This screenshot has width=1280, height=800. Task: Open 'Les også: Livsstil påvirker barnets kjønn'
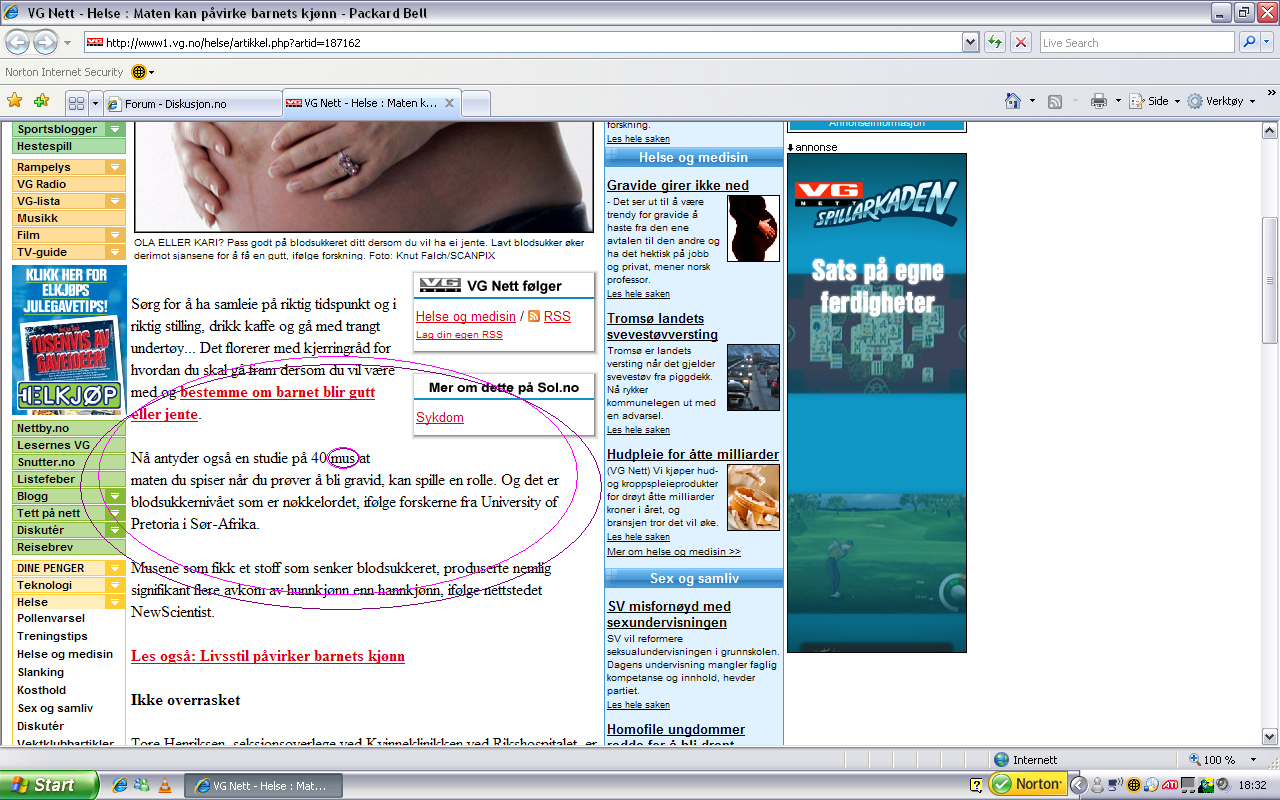click(x=268, y=656)
